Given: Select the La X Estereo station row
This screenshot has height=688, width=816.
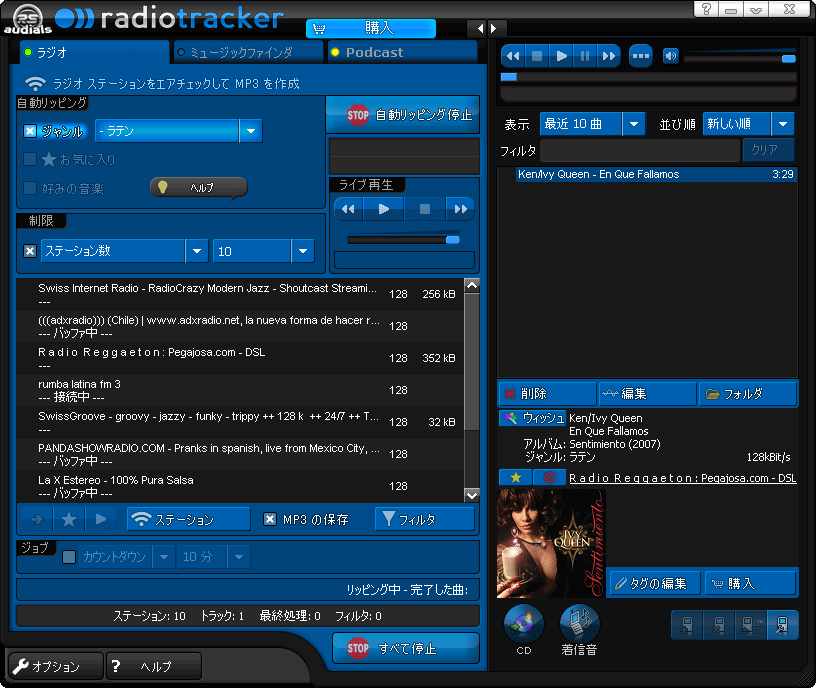Looking at the screenshot, I should [x=239, y=486].
